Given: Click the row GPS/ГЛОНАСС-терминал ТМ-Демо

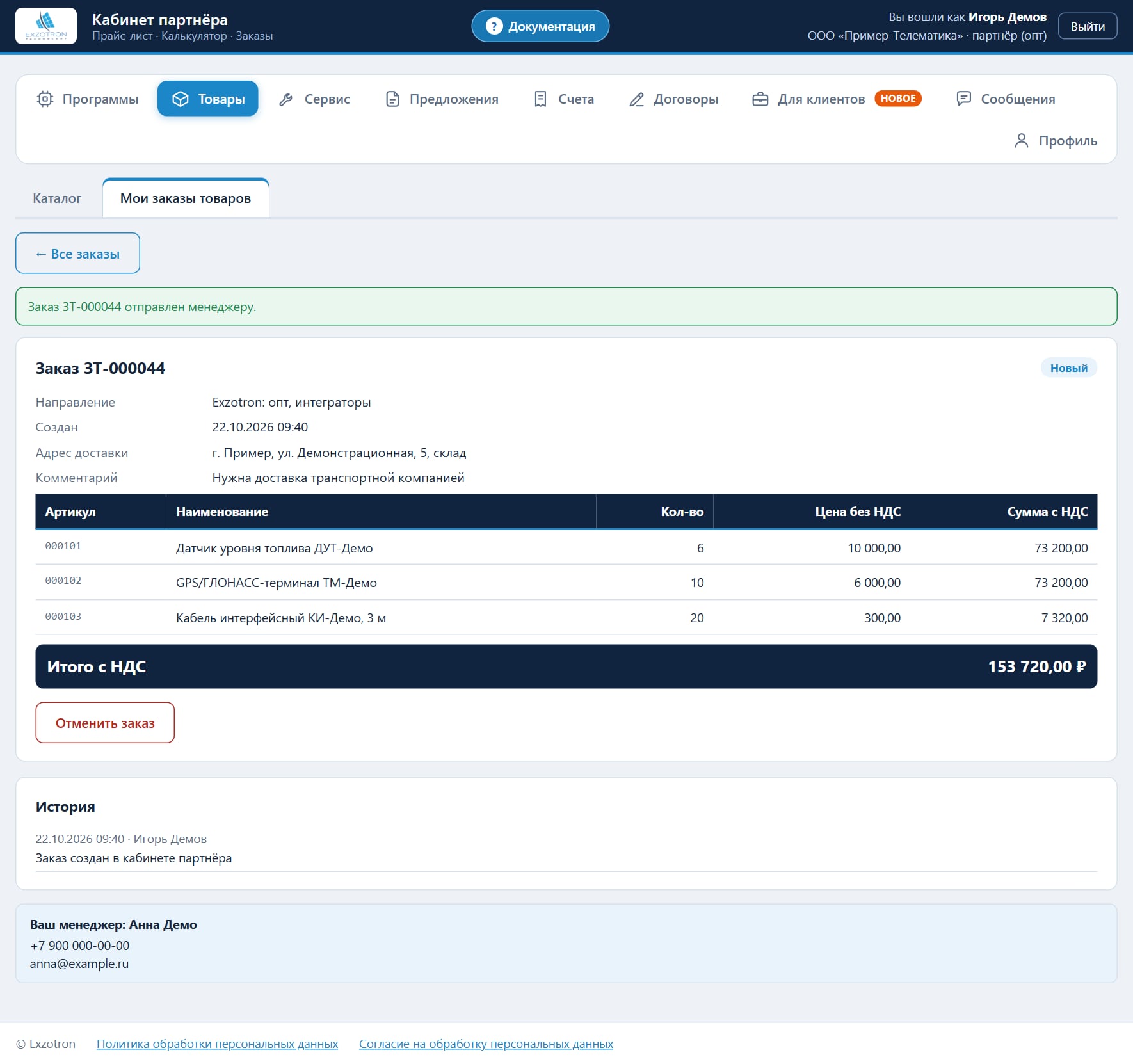Looking at the screenshot, I should coord(566,583).
